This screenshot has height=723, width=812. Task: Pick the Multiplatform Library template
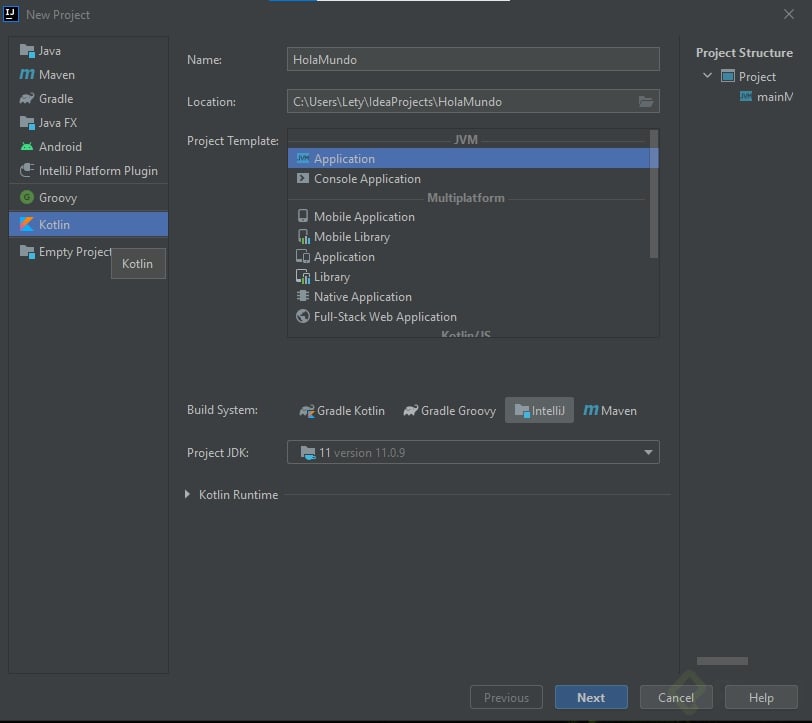click(469, 277)
